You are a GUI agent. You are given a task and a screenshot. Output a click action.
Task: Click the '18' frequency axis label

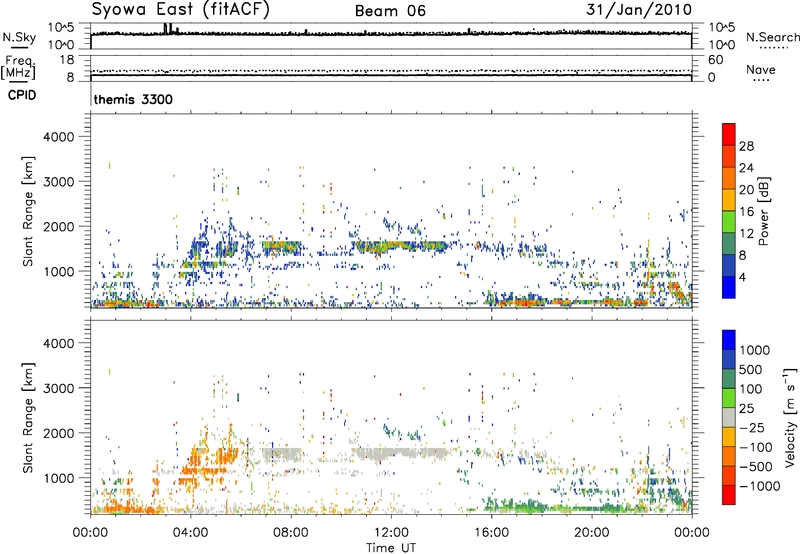(x=66, y=60)
